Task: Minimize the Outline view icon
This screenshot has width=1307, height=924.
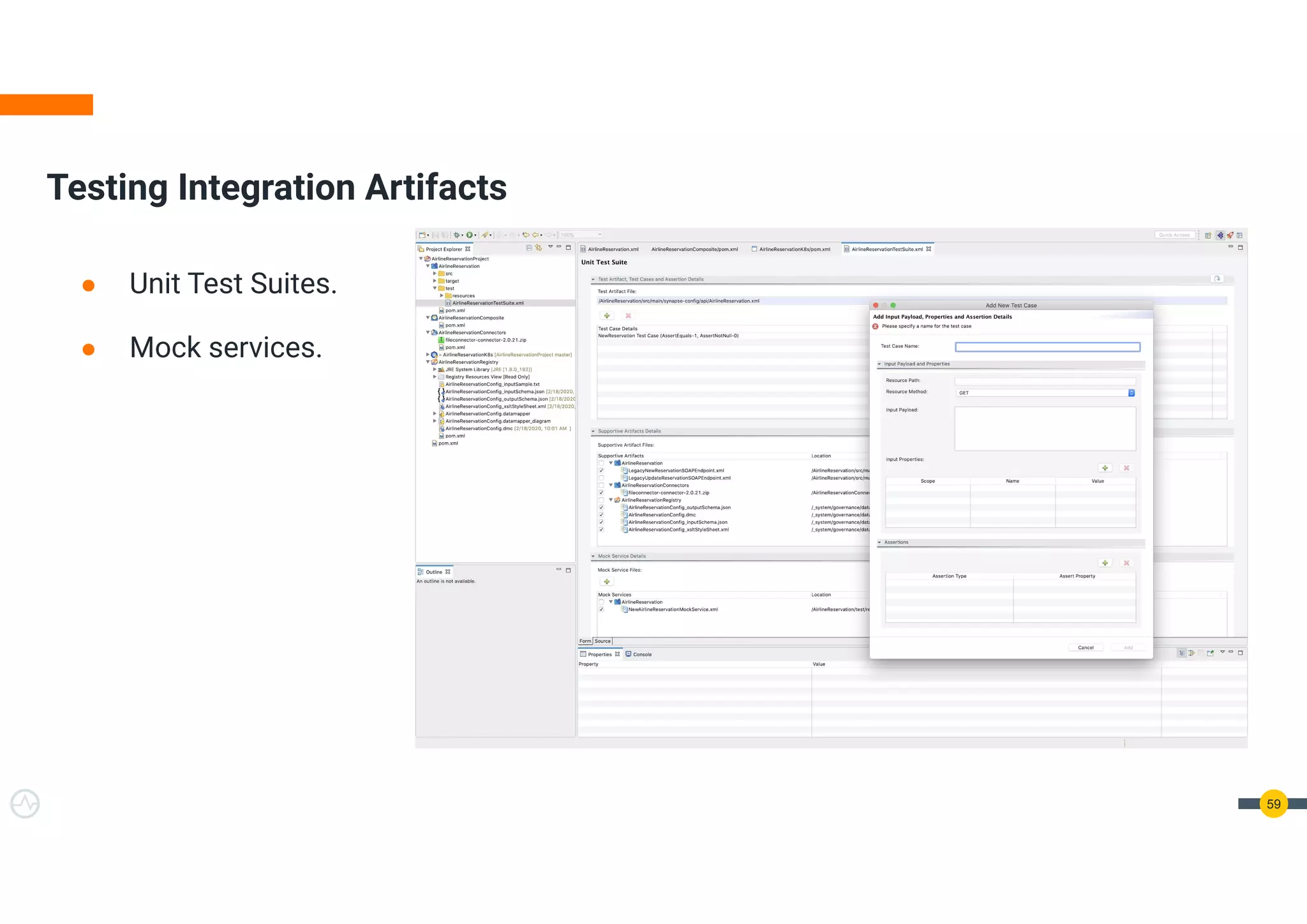Action: pos(558,570)
